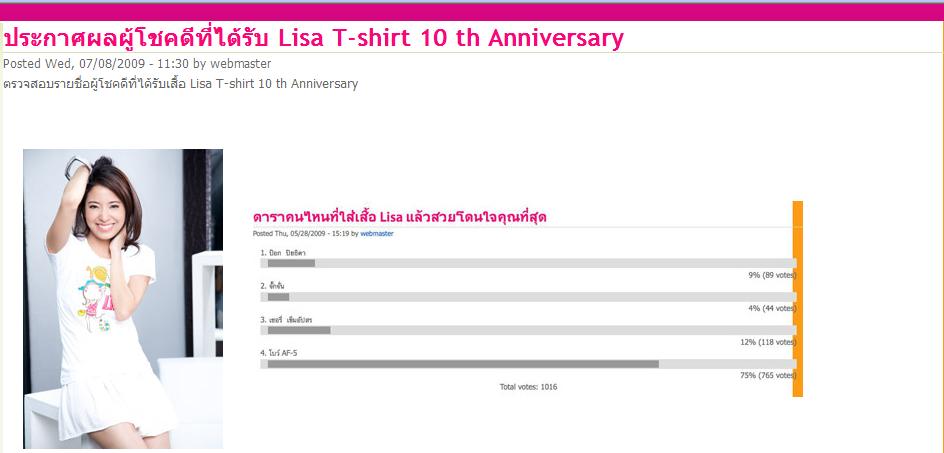Click the photo of woman in T-shirt

tap(123, 299)
